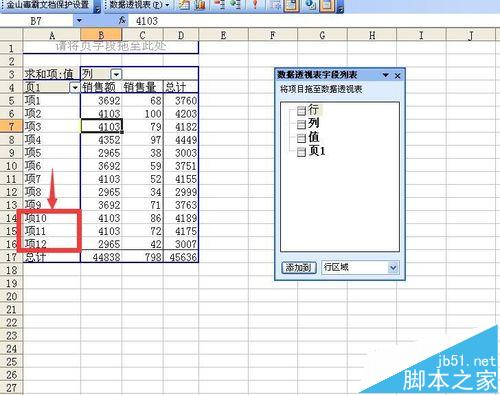Click cell with value 86
Viewport: 500px width, 395px height.
pyautogui.click(x=142, y=218)
